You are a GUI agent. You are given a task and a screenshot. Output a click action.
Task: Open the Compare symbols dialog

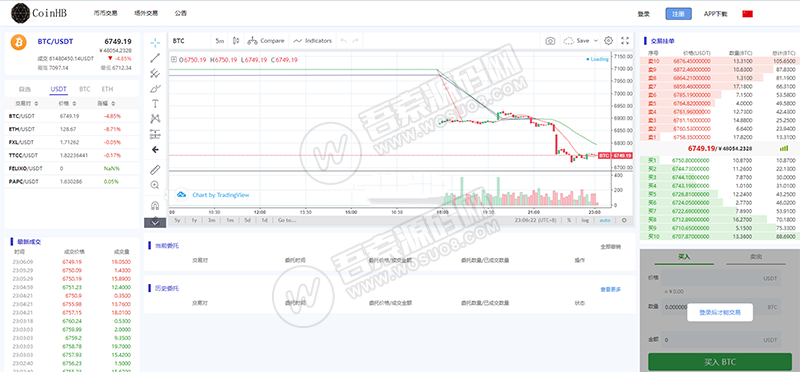[265, 40]
